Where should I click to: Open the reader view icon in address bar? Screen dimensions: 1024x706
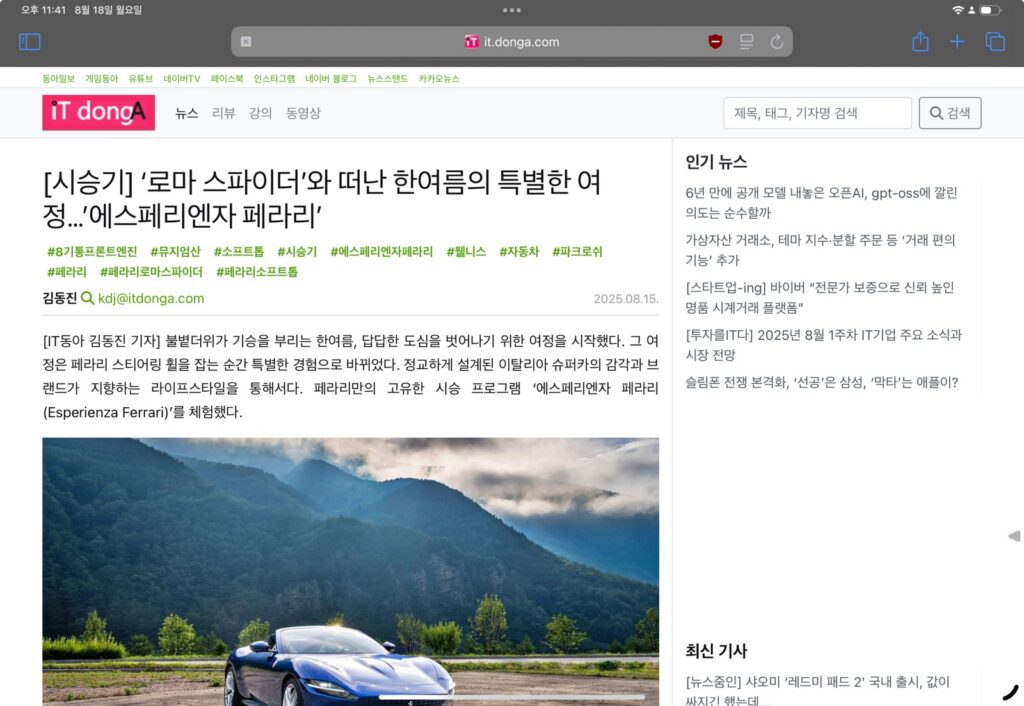[x=746, y=42]
